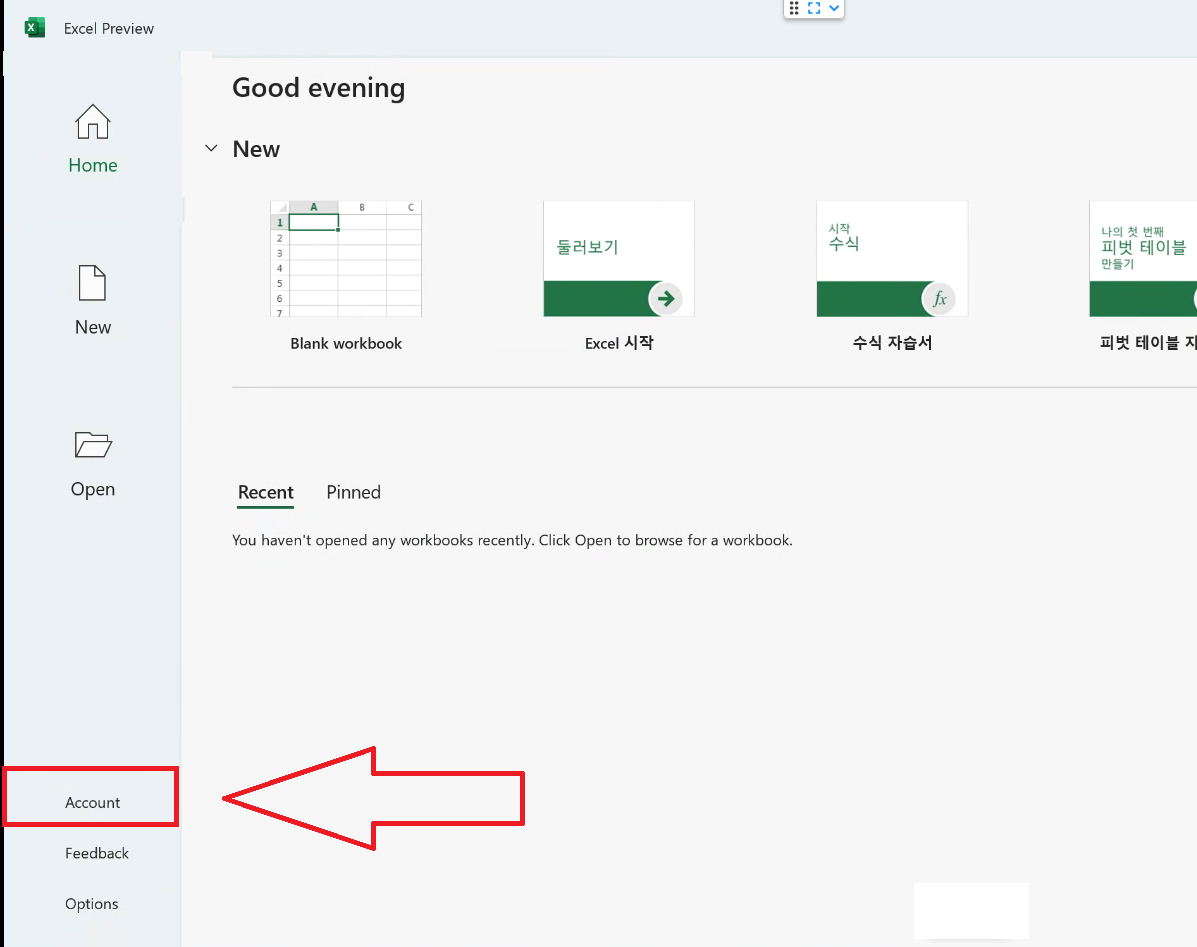Open the Home page via house icon
The height and width of the screenshot is (947, 1197).
(92, 122)
